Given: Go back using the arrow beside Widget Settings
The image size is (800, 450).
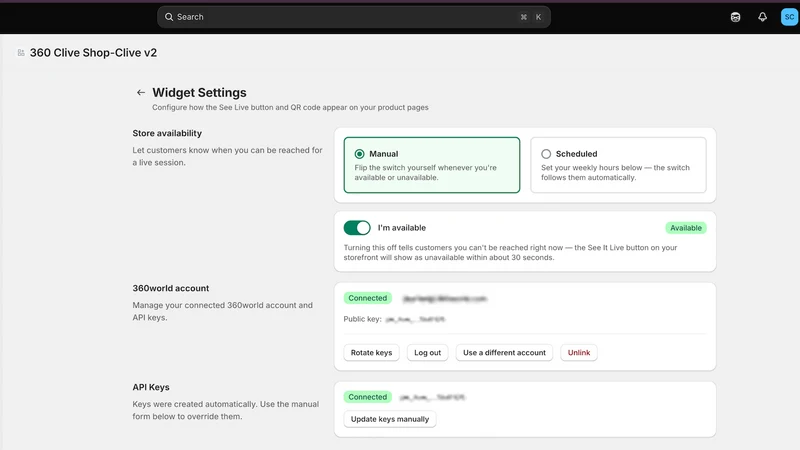Looking at the screenshot, I should pos(141,92).
